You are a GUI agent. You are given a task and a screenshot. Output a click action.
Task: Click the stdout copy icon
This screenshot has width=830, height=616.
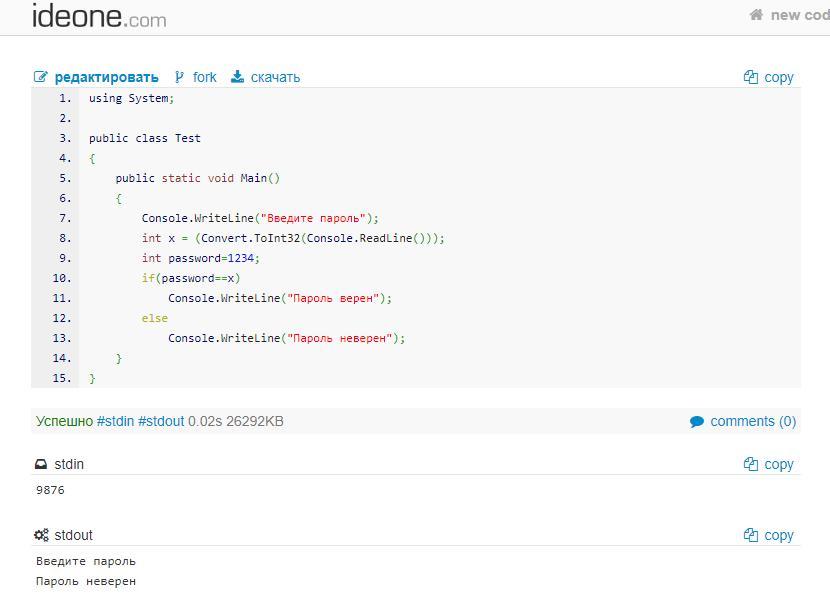click(x=751, y=535)
